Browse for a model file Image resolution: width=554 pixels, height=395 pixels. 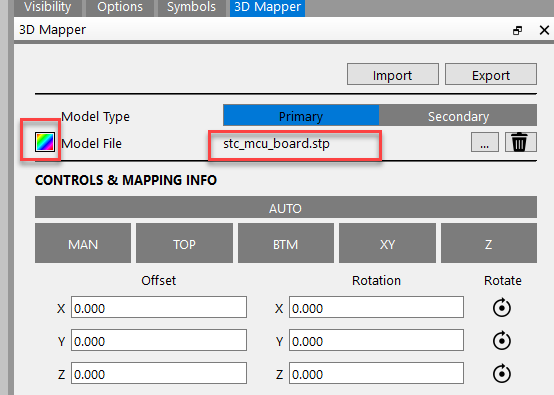[x=485, y=142]
